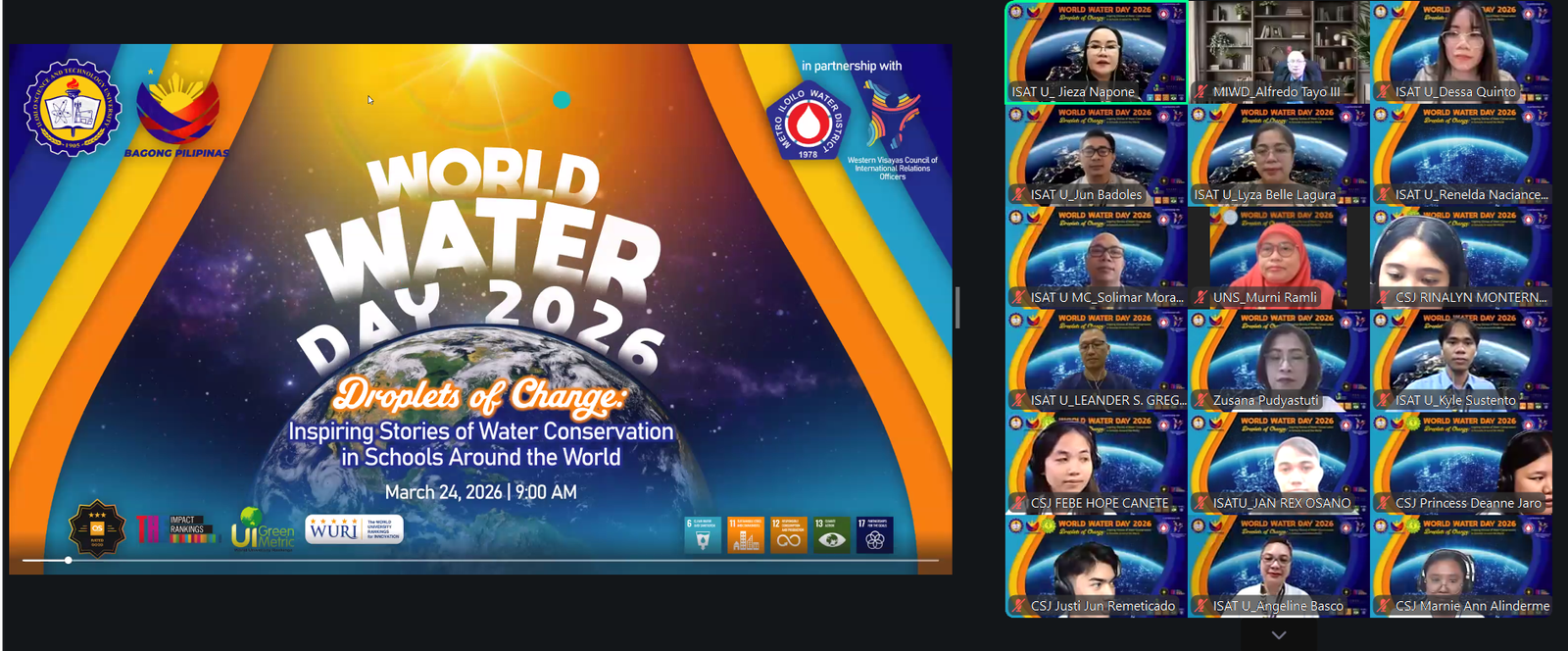1568x651 pixels.
Task: Click muted mic icon beside Angeline Basco
Action: (x=1200, y=607)
